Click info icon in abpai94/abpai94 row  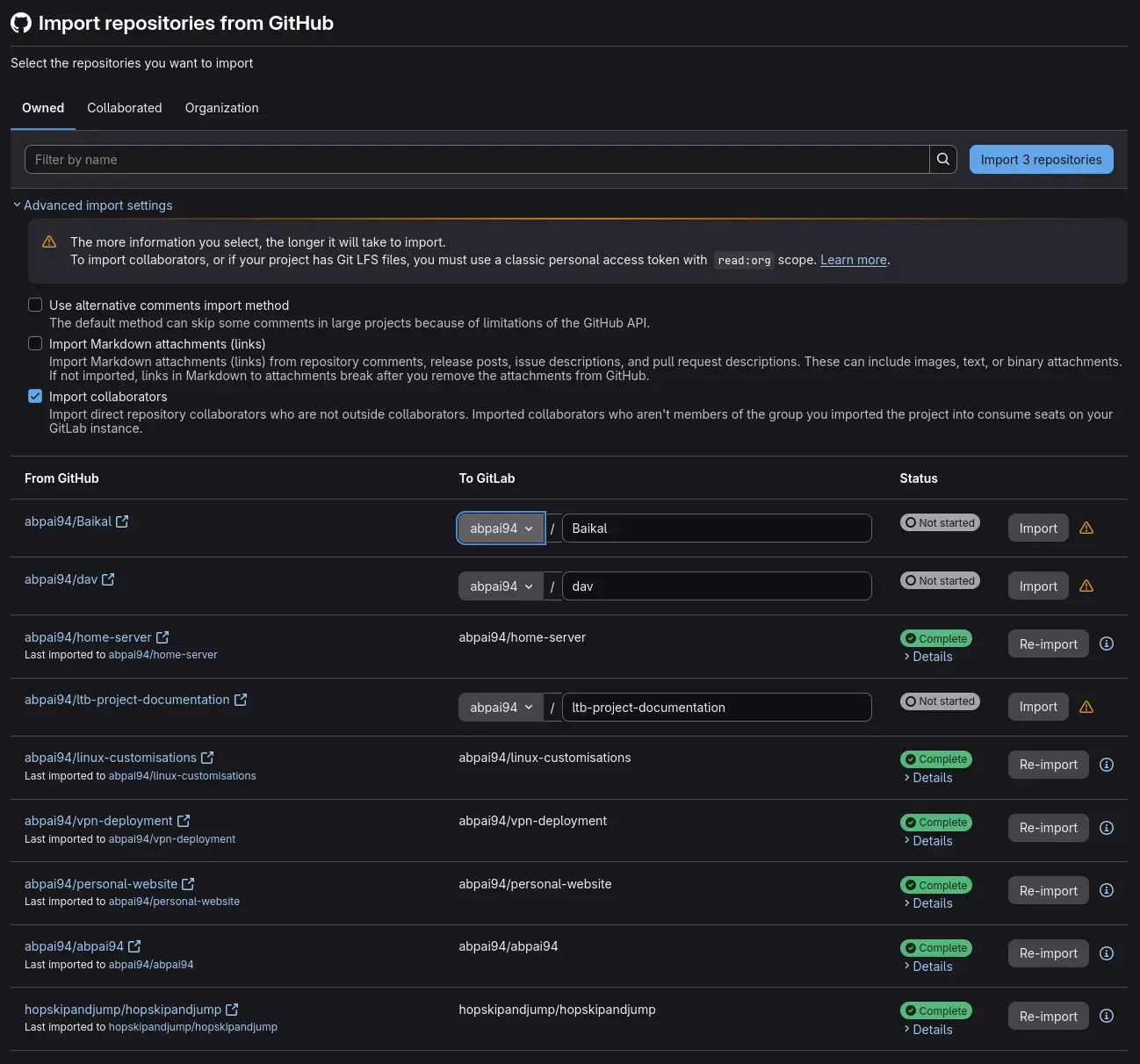point(1107,953)
